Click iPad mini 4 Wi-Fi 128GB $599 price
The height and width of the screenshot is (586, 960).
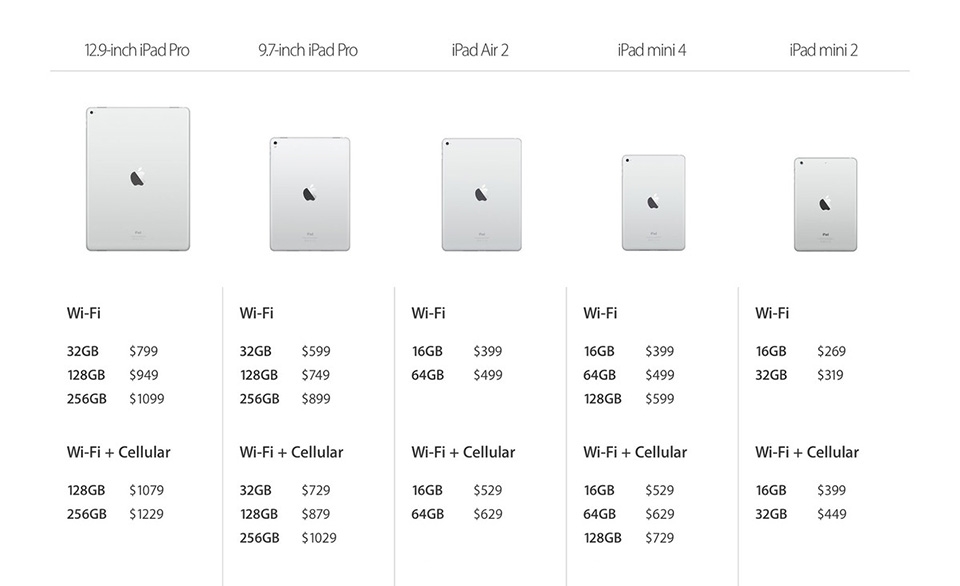click(x=659, y=399)
